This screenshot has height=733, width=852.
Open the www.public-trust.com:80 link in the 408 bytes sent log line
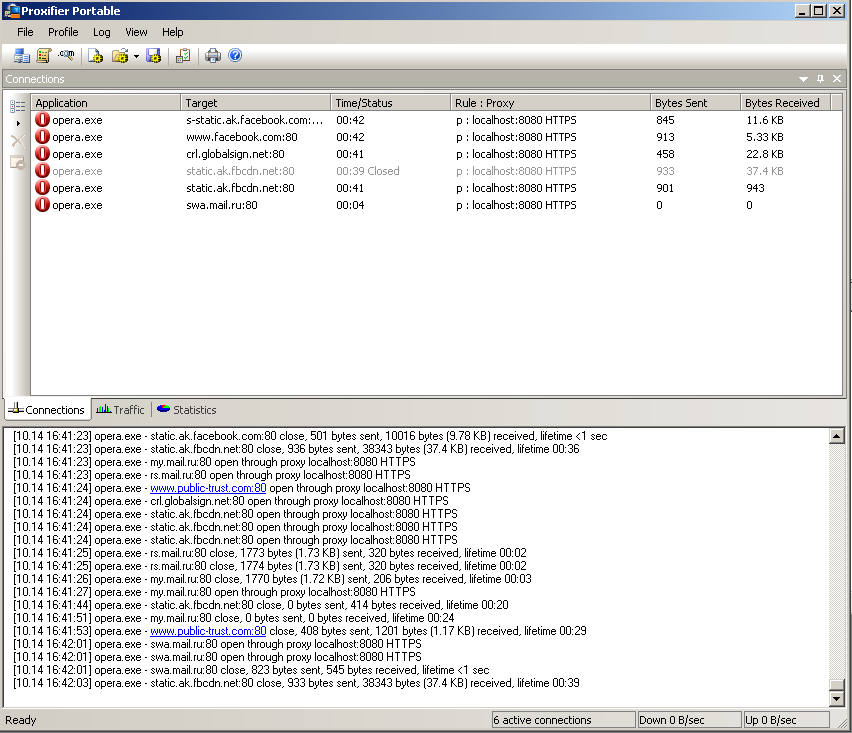click(208, 631)
